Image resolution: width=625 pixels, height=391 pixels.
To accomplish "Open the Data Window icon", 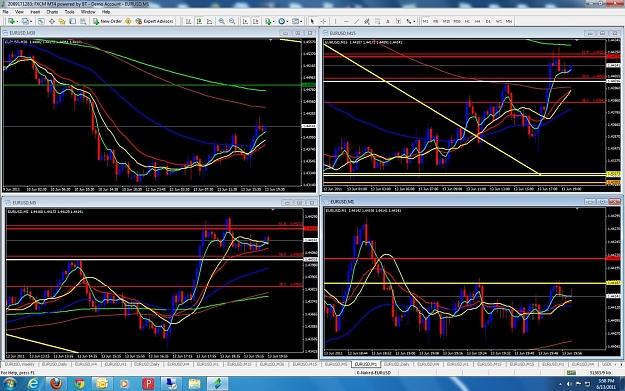I will pos(52,21).
